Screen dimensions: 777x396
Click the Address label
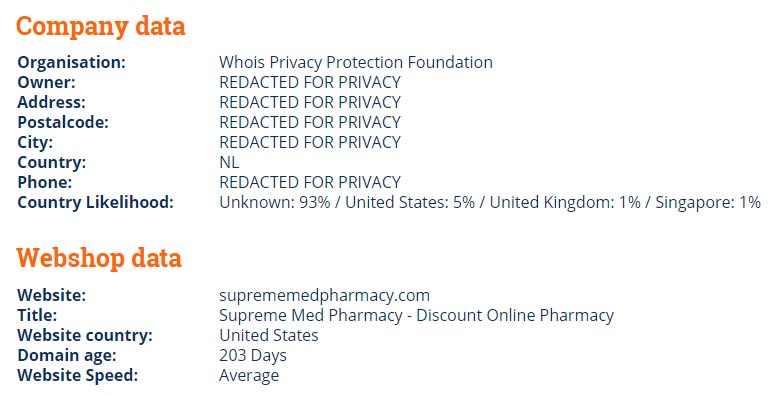pyautogui.click(x=52, y=102)
